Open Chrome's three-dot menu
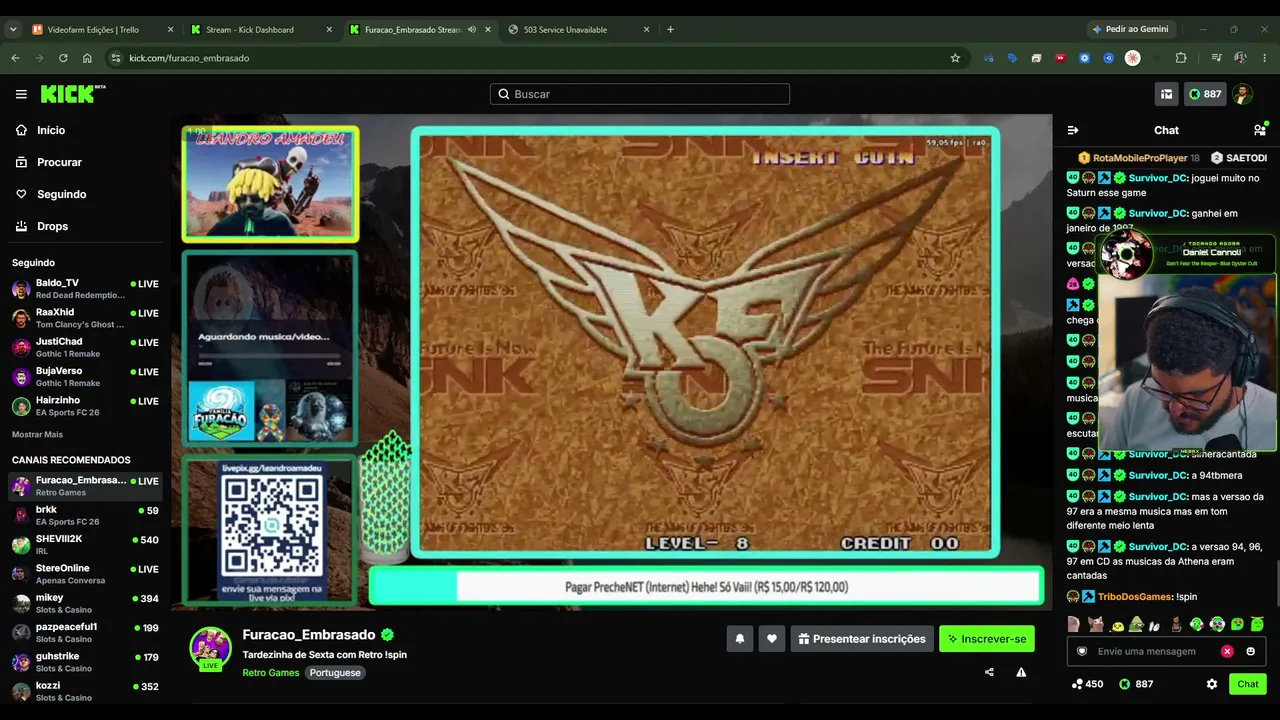1280x720 pixels. point(1264,58)
